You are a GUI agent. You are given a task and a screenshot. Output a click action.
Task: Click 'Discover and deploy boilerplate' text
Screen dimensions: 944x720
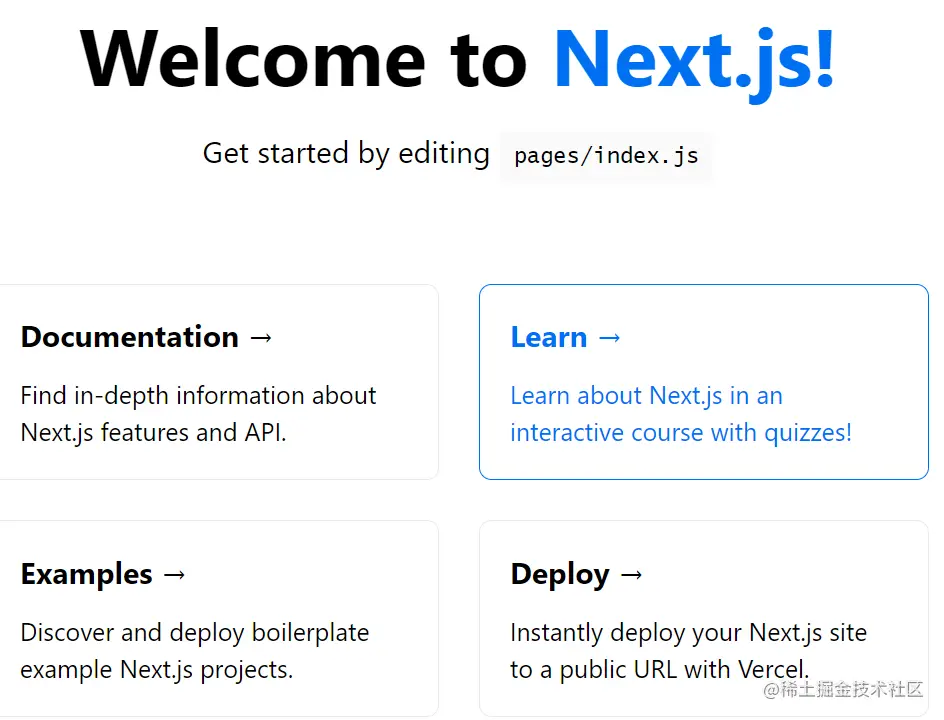point(195,633)
